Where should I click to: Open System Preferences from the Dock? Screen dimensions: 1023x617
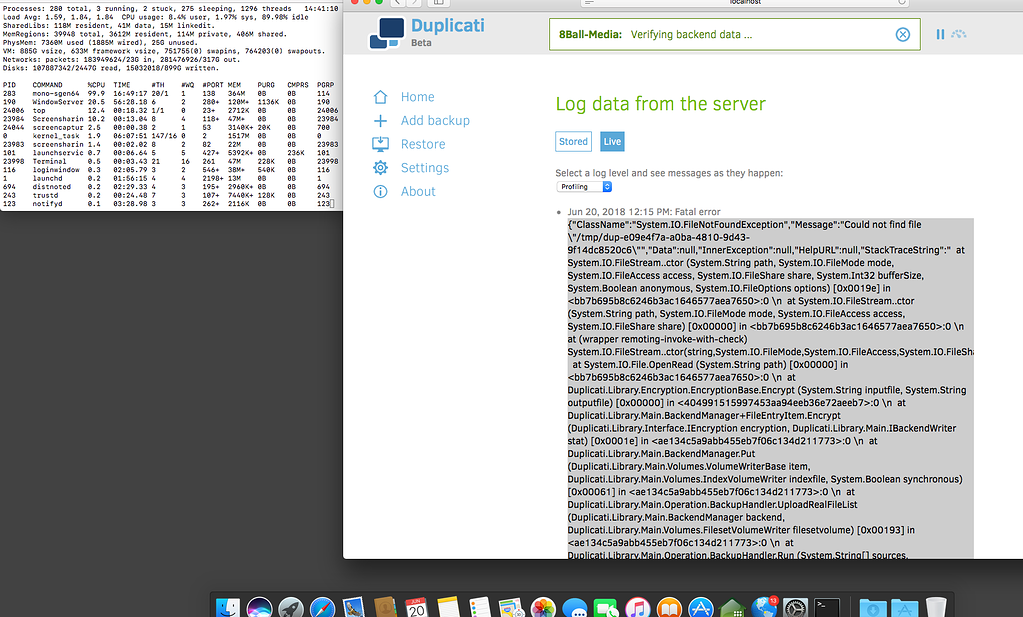click(x=795, y=607)
